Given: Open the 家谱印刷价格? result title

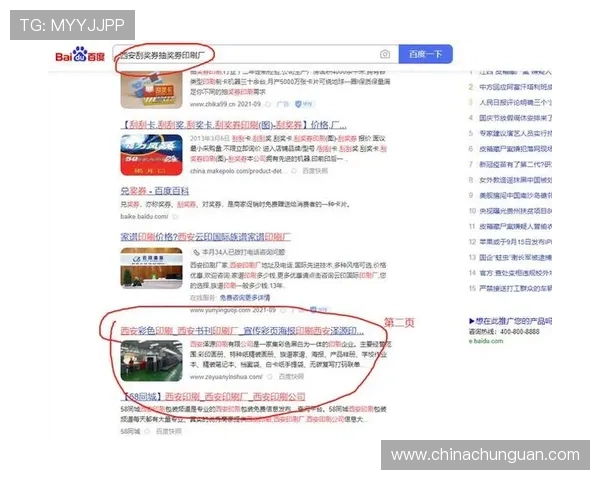Looking at the screenshot, I should (x=205, y=237).
